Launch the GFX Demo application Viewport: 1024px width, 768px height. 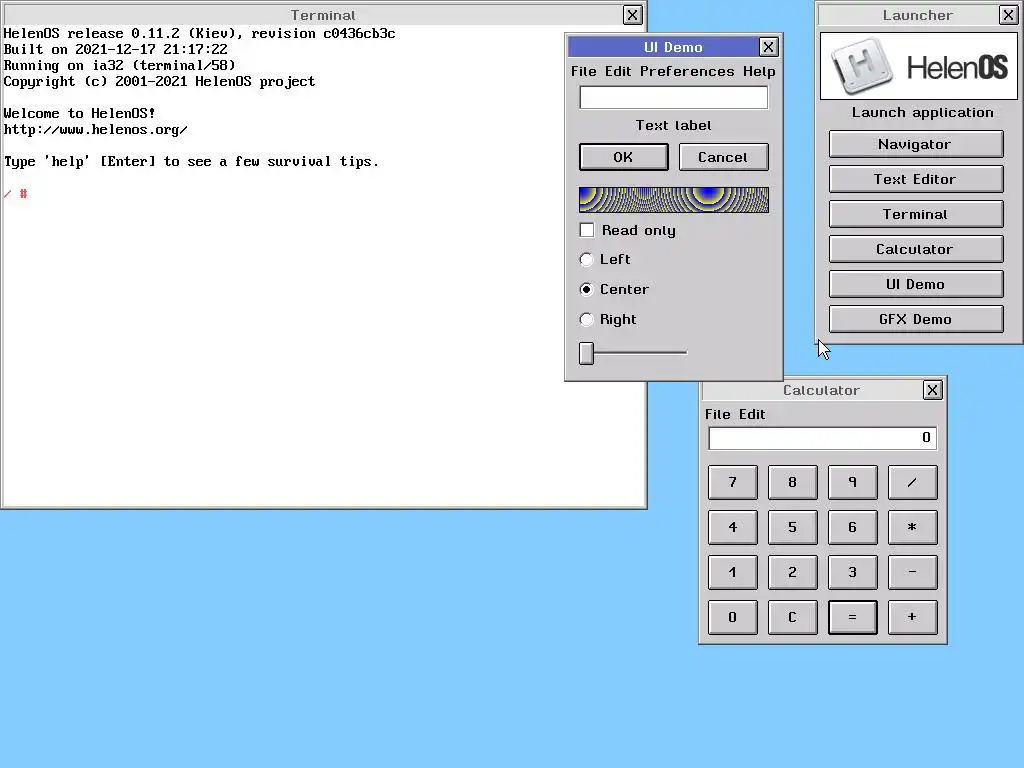[916, 319]
